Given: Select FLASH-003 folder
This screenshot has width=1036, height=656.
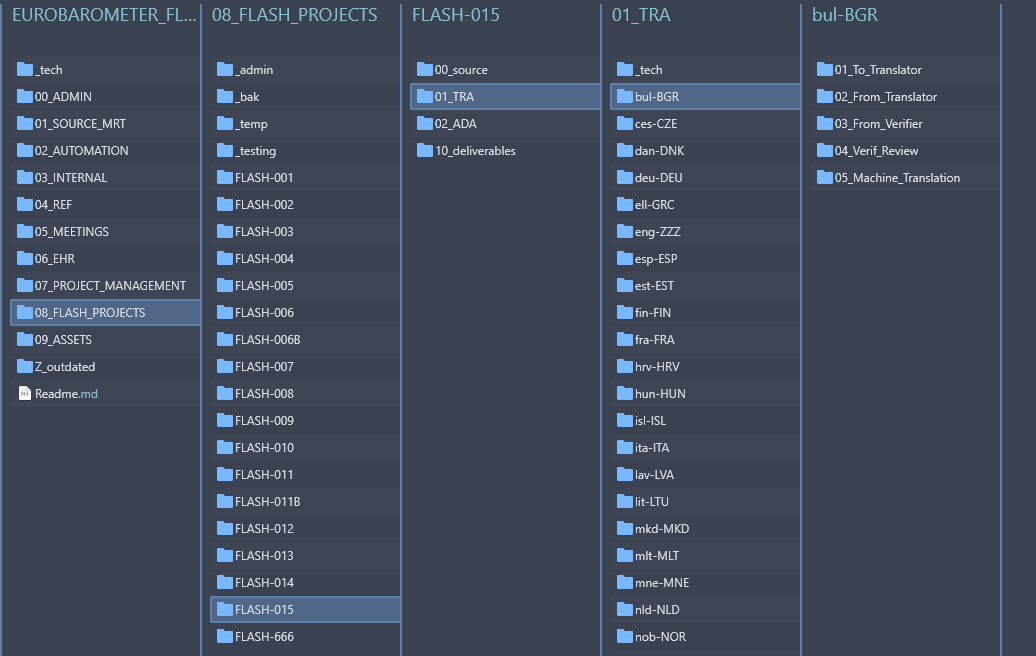Looking at the screenshot, I should coord(305,232).
